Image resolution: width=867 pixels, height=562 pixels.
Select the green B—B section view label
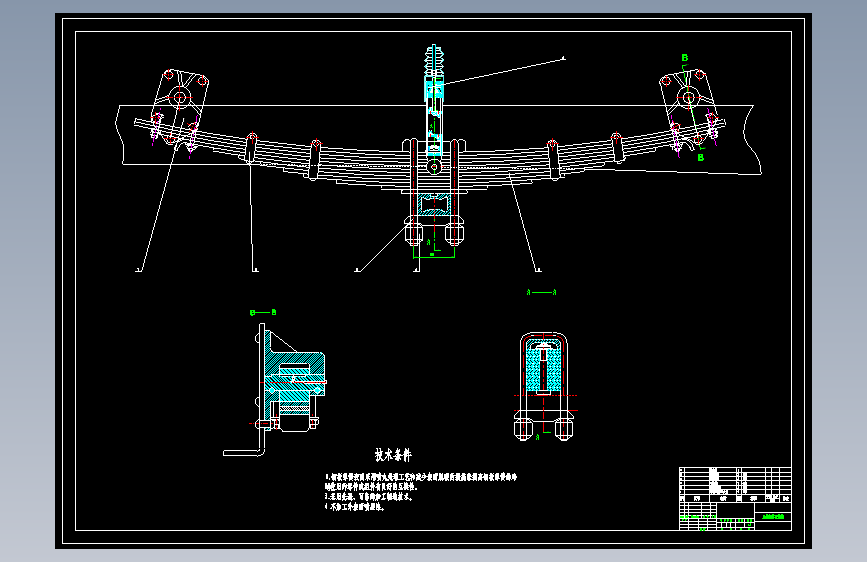[263, 313]
